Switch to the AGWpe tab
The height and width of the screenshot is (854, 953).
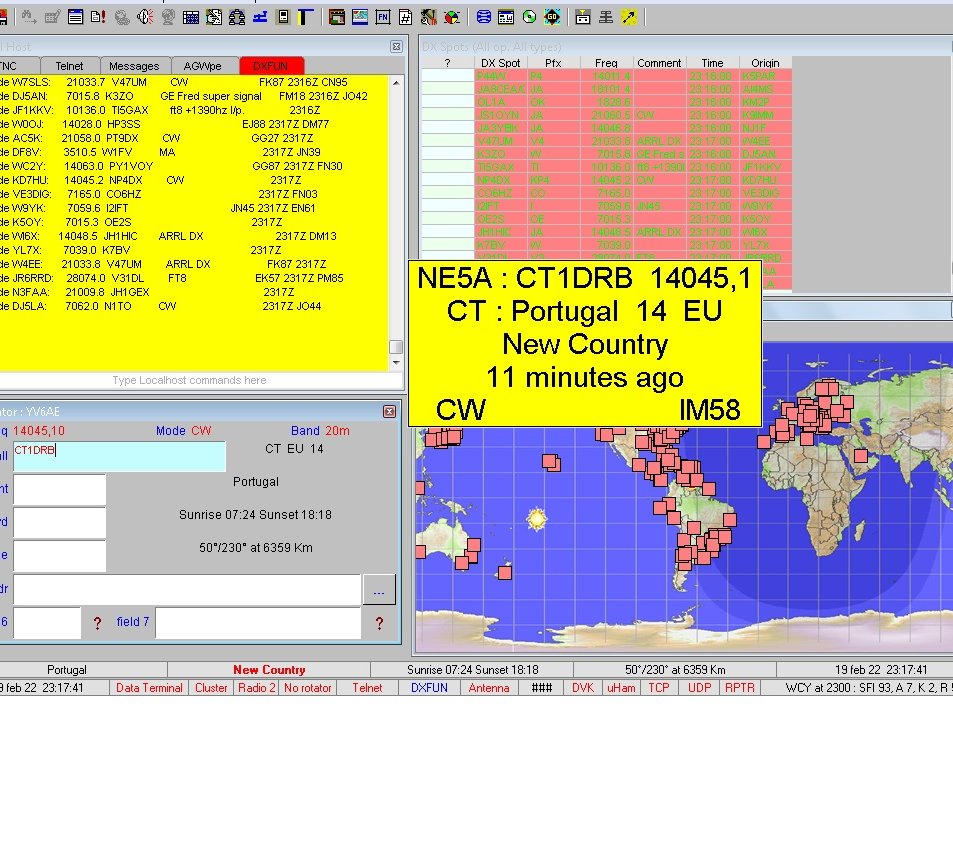click(x=202, y=66)
